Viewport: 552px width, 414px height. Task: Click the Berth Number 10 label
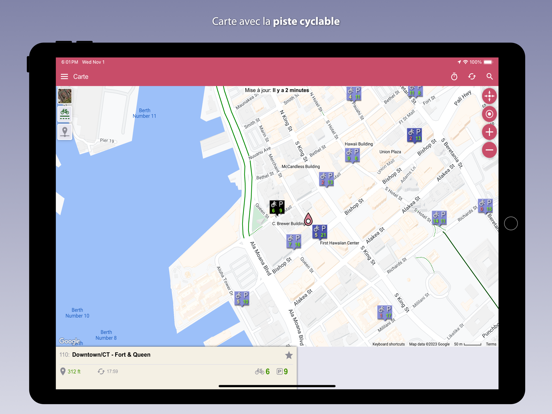[77, 313]
